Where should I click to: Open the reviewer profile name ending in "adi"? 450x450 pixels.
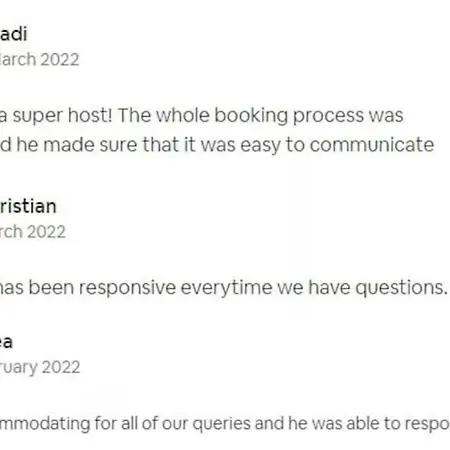point(13,34)
